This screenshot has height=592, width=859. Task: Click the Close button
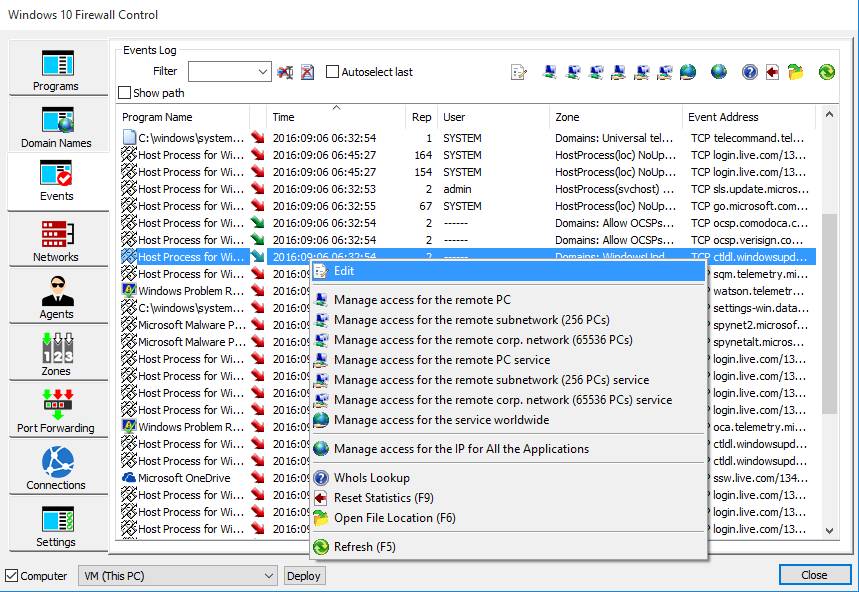pyautogui.click(x=815, y=575)
